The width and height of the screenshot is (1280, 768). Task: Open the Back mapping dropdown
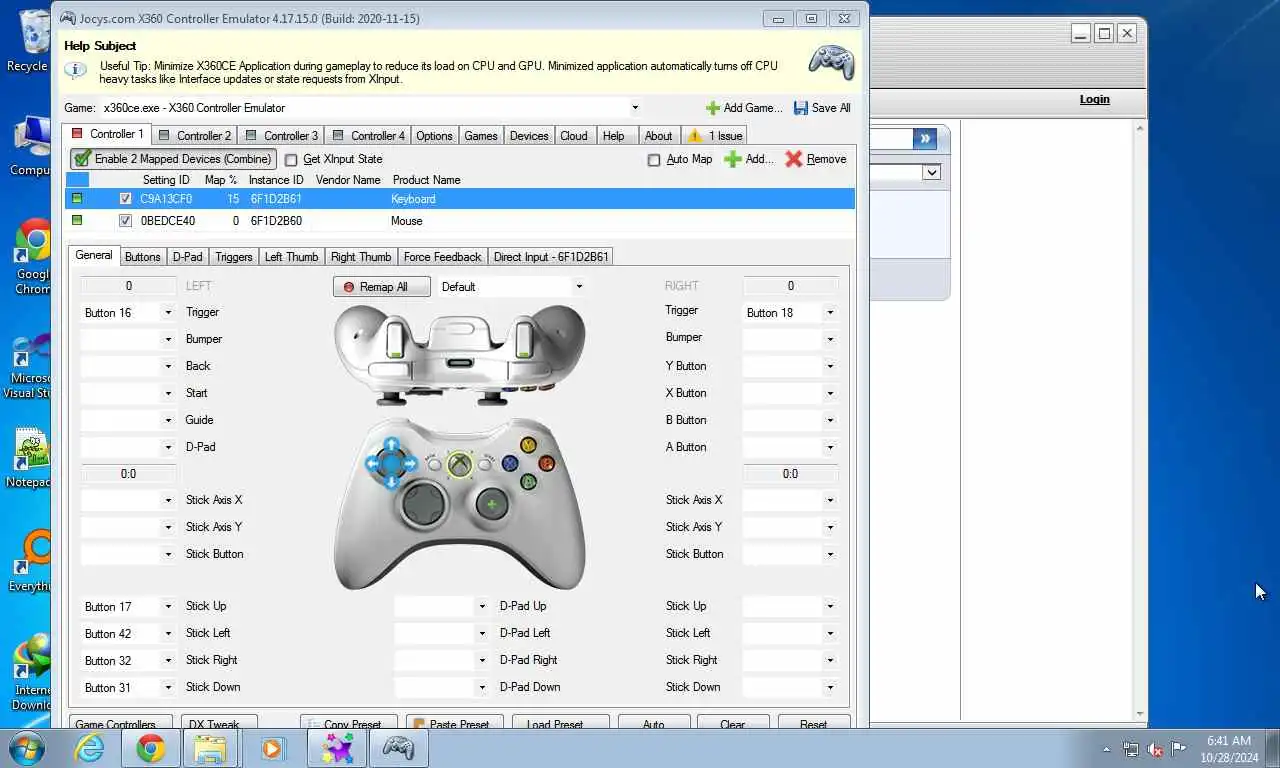[168, 367]
